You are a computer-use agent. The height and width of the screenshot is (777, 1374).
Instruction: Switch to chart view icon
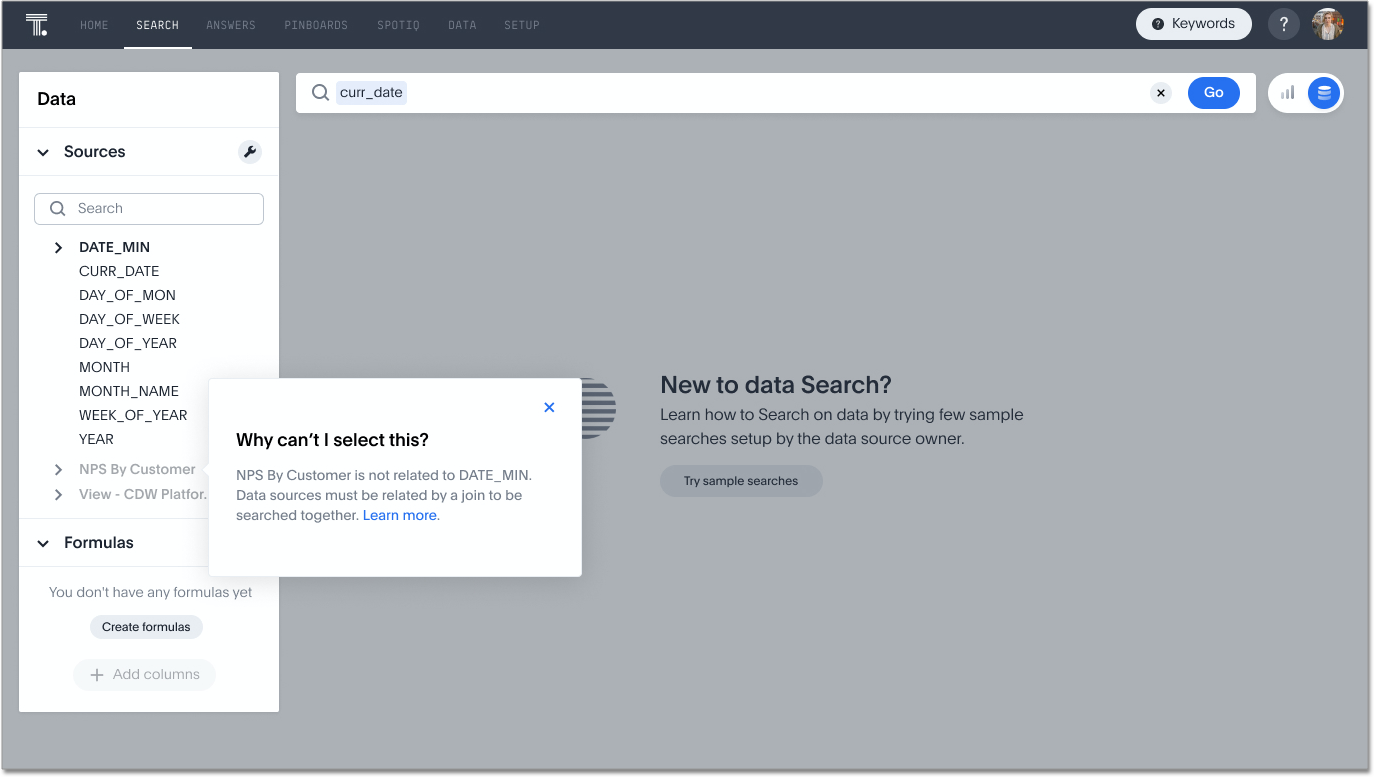tap(1287, 92)
